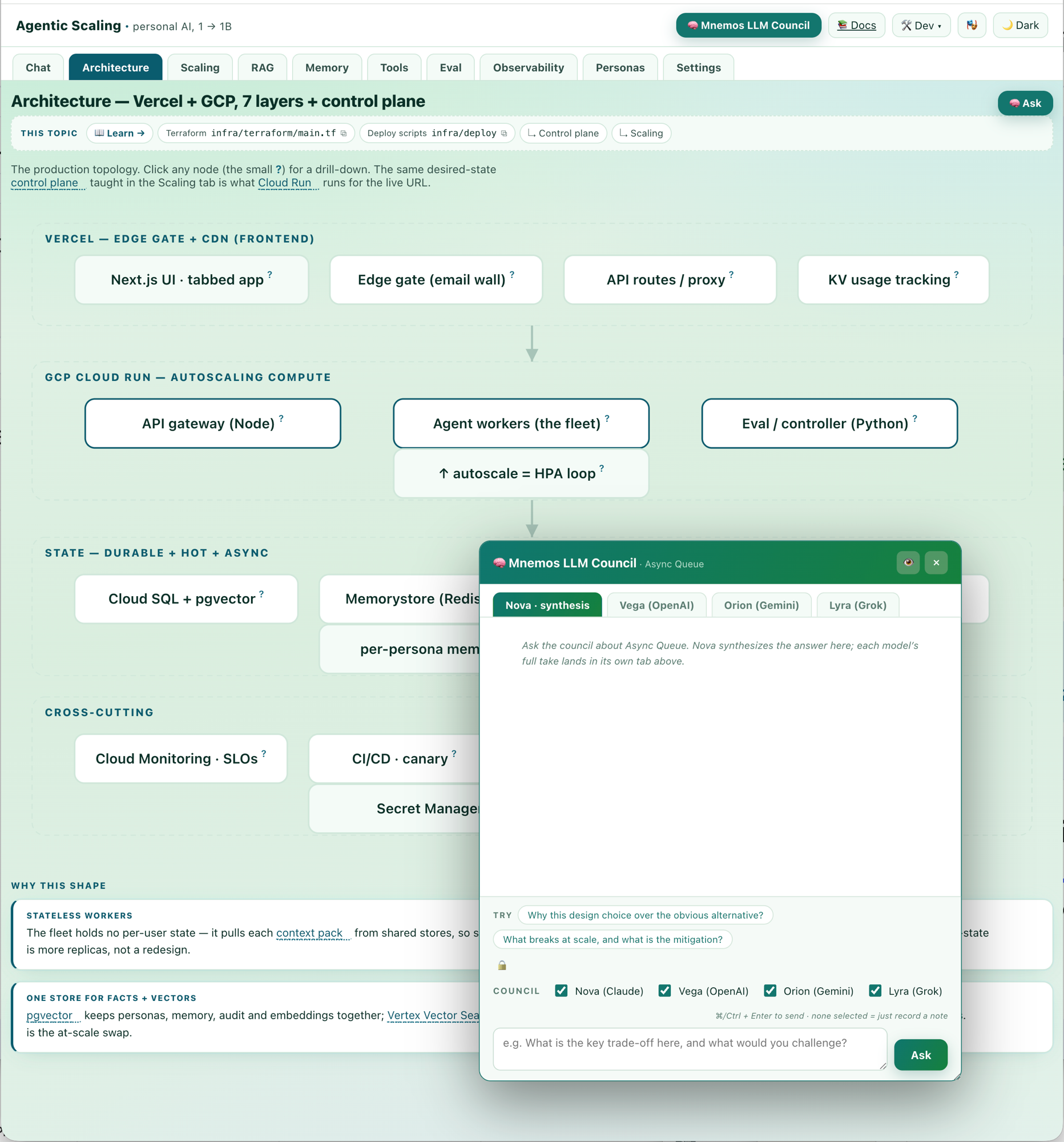Try 'Why this design choice' suggestion
This screenshot has width=1064, height=1142.
[645, 915]
